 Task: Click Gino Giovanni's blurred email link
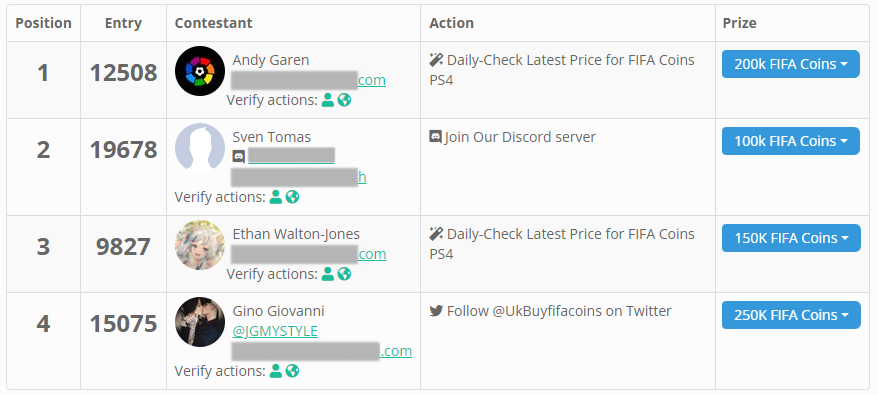coord(321,351)
